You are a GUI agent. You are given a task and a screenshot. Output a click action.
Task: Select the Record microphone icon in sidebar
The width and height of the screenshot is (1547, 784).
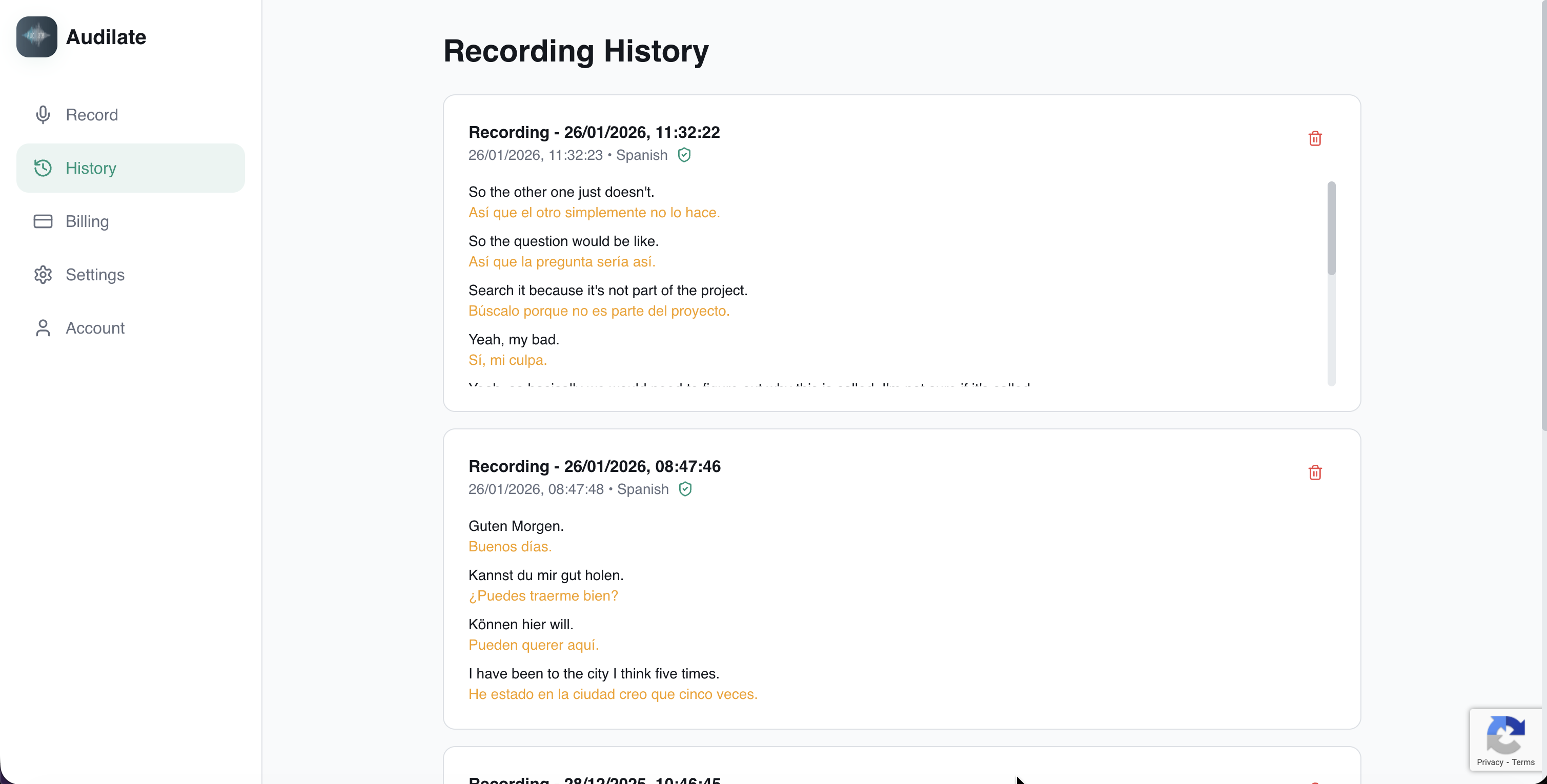42,114
